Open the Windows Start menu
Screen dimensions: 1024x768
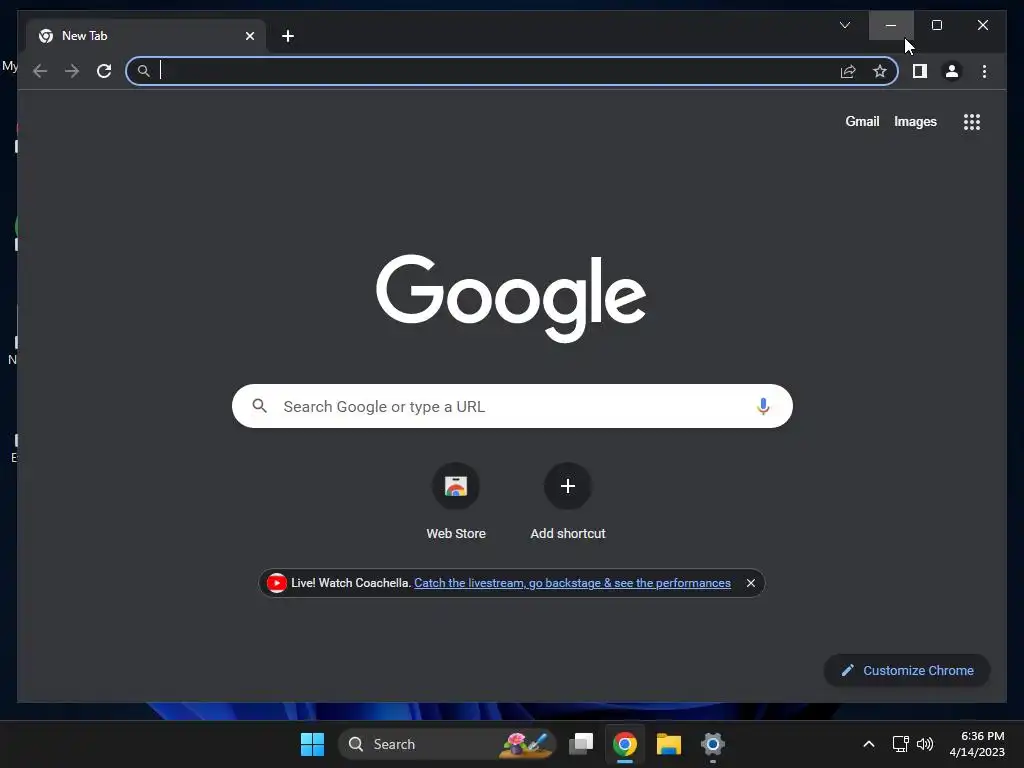tap(312, 744)
